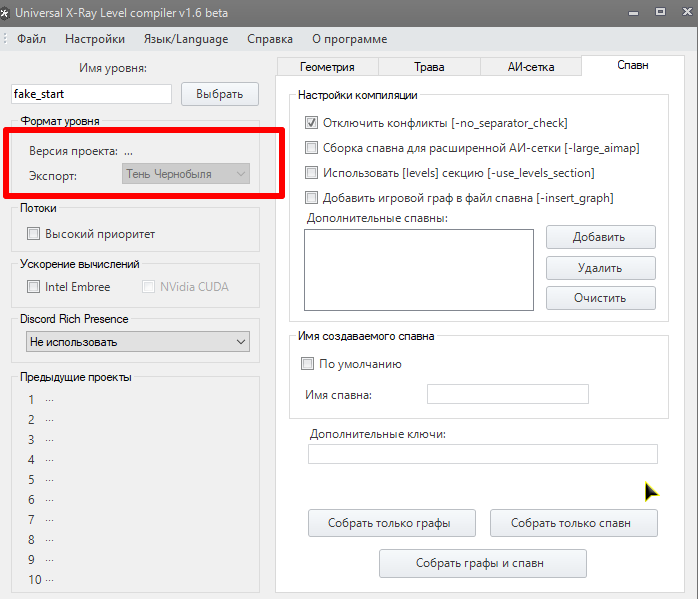This screenshot has width=698, height=599.
Task: Click the Добавить button for additional spawns
Action: point(600,237)
